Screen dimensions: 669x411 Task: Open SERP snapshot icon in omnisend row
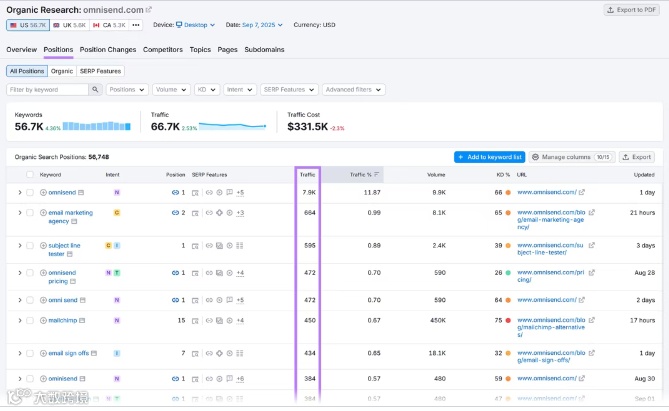point(195,193)
